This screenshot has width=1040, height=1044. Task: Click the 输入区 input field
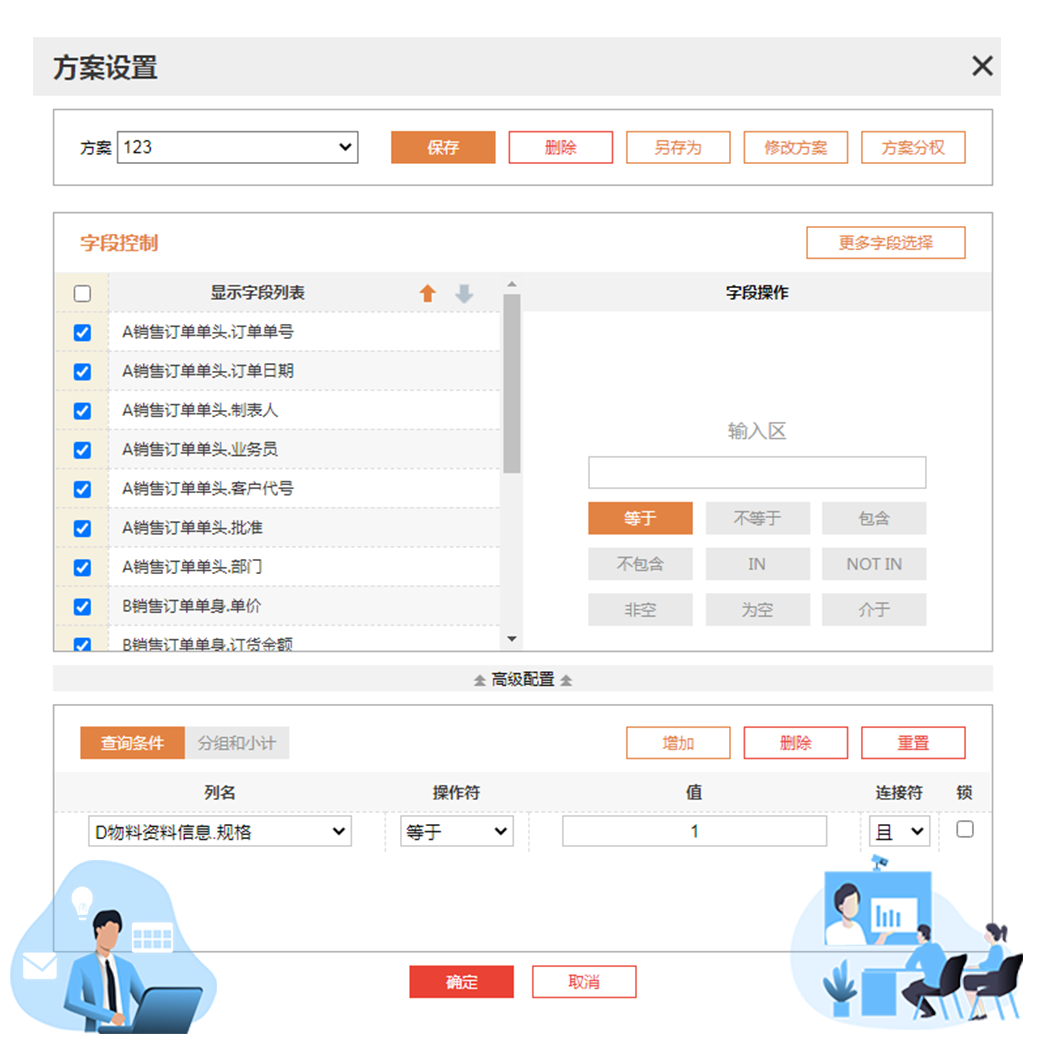(x=757, y=472)
